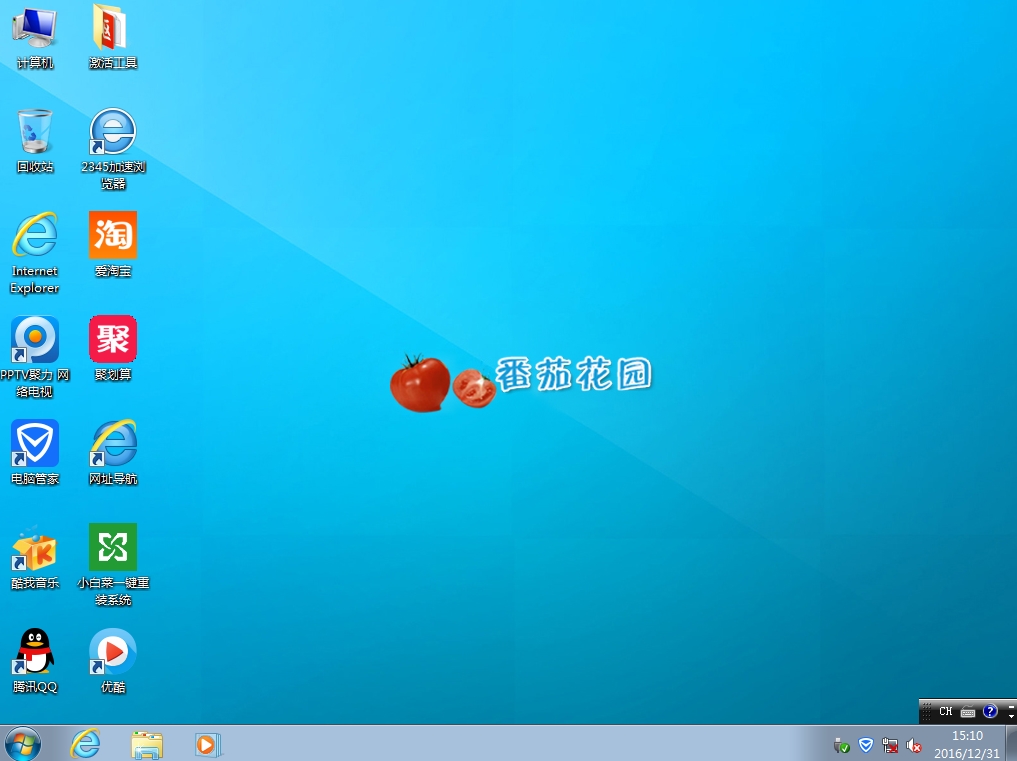Open the 网址导航 shortcut icon
Viewport: 1017px width, 761px height.
[x=113, y=452]
